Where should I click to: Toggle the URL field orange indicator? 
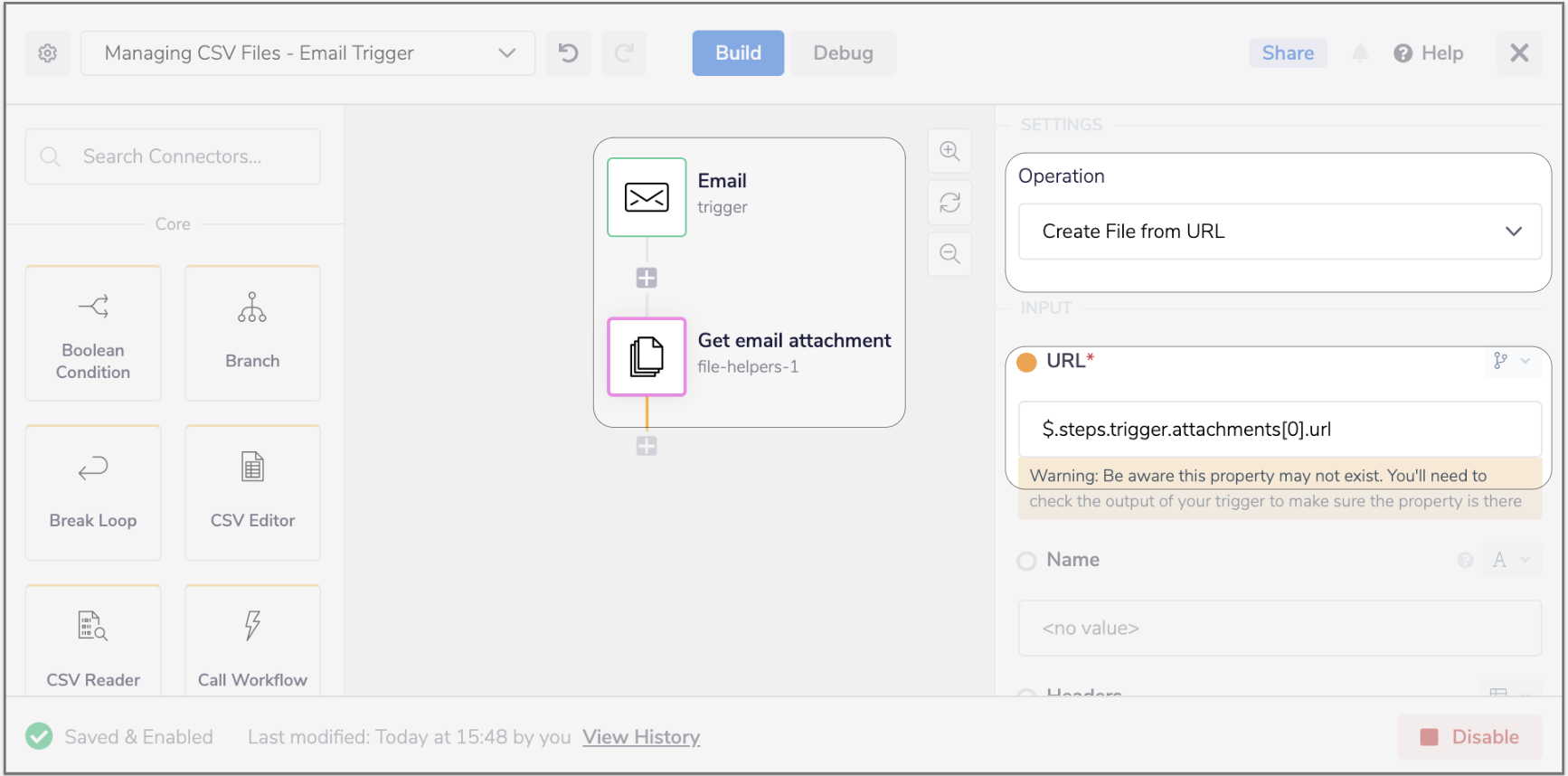(x=1026, y=362)
